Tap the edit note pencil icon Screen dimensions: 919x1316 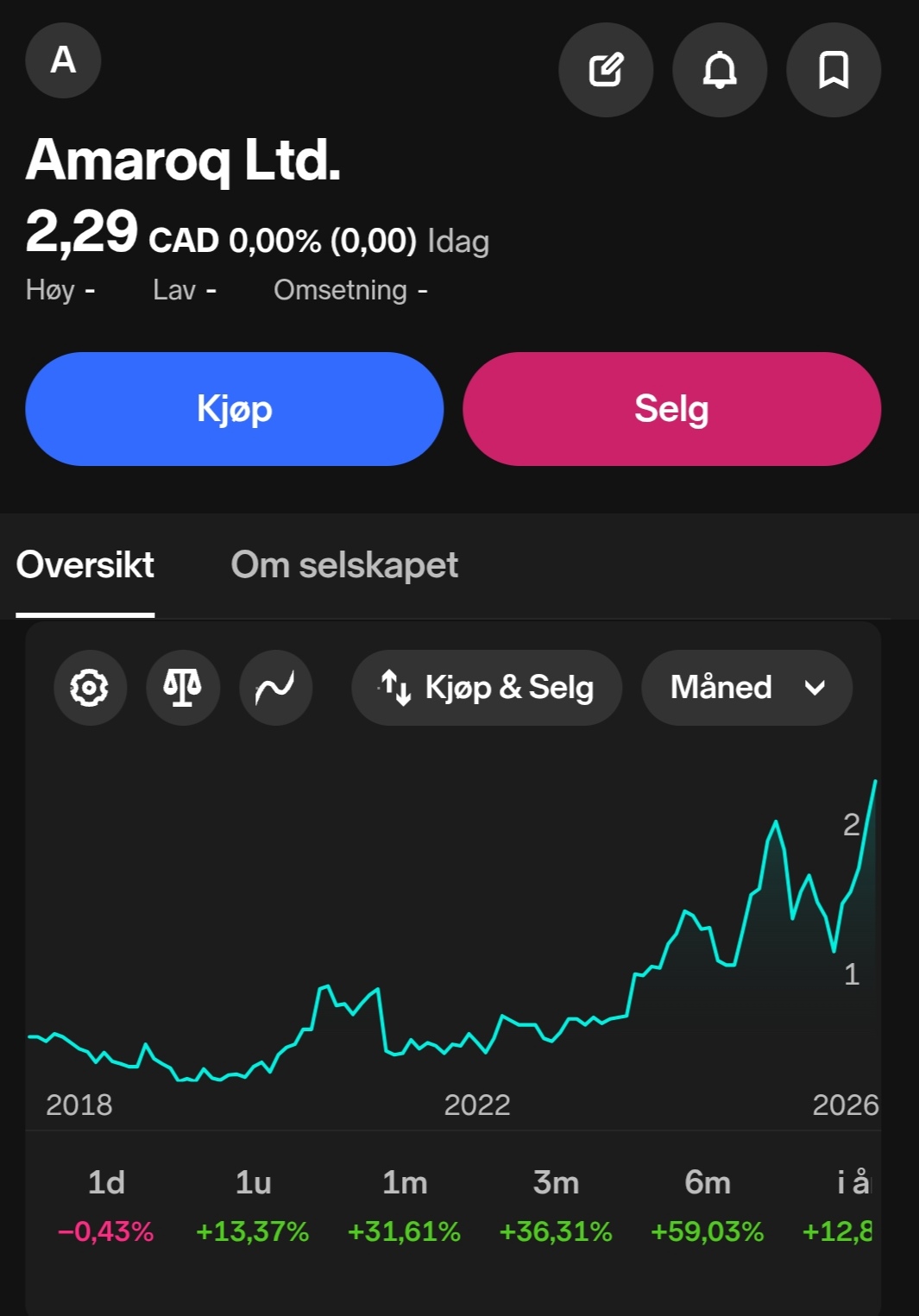pos(606,70)
